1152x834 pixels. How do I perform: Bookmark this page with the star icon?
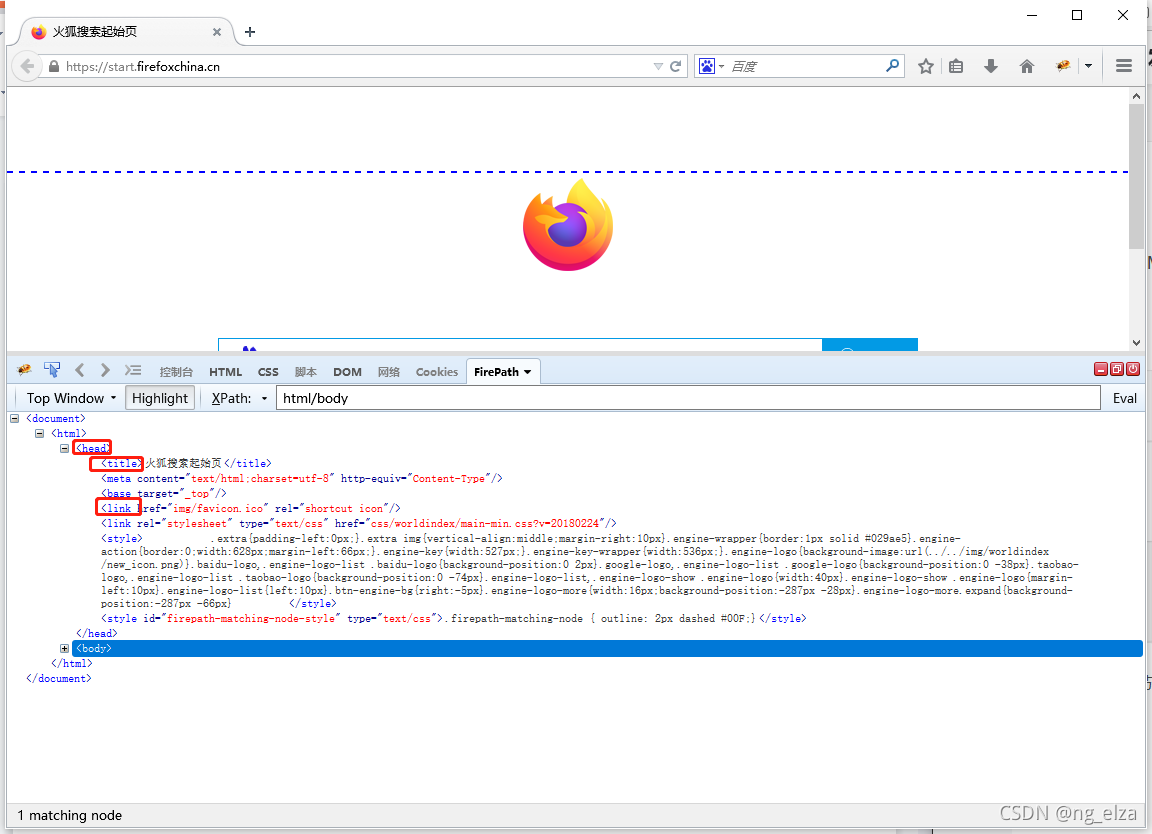pyautogui.click(x=926, y=66)
